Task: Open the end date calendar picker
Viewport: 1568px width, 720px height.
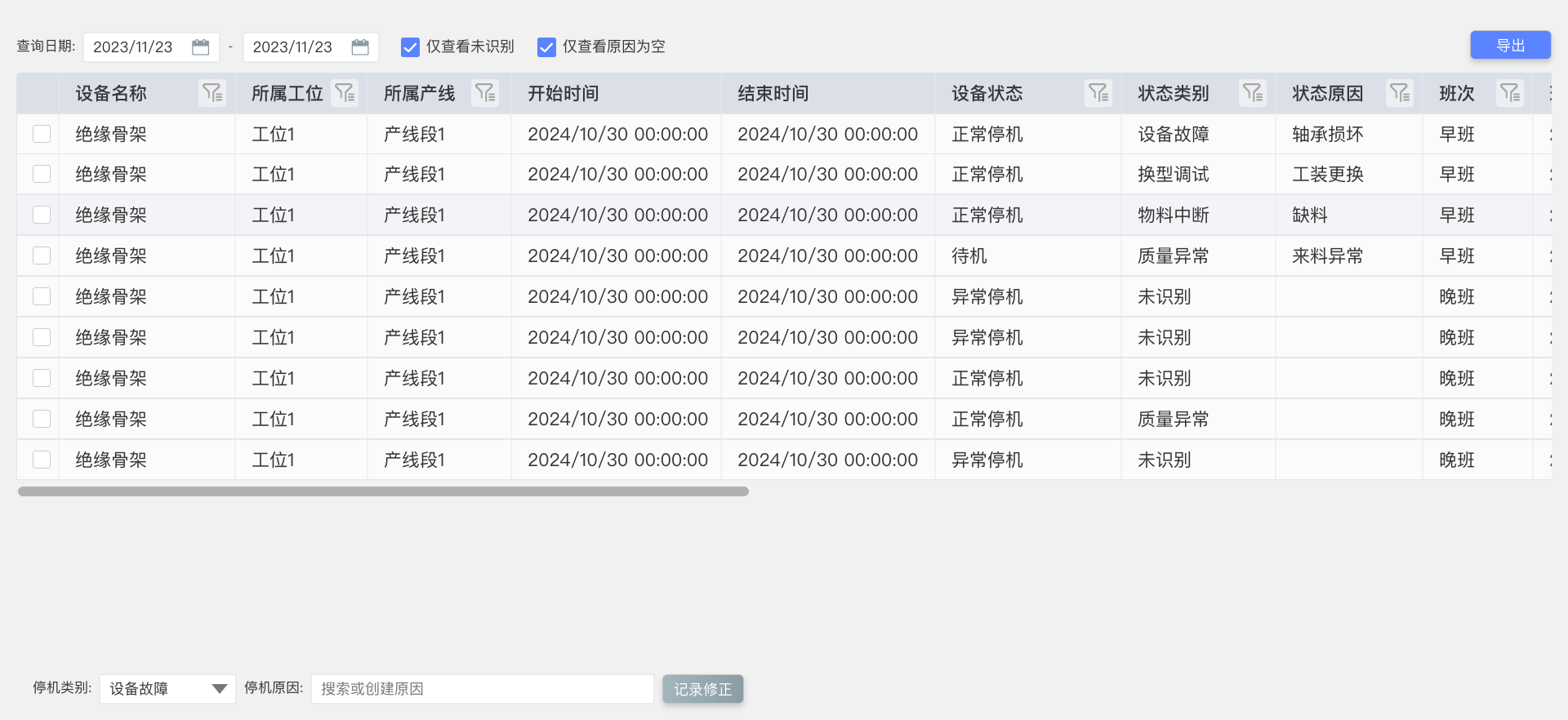Action: 360,47
